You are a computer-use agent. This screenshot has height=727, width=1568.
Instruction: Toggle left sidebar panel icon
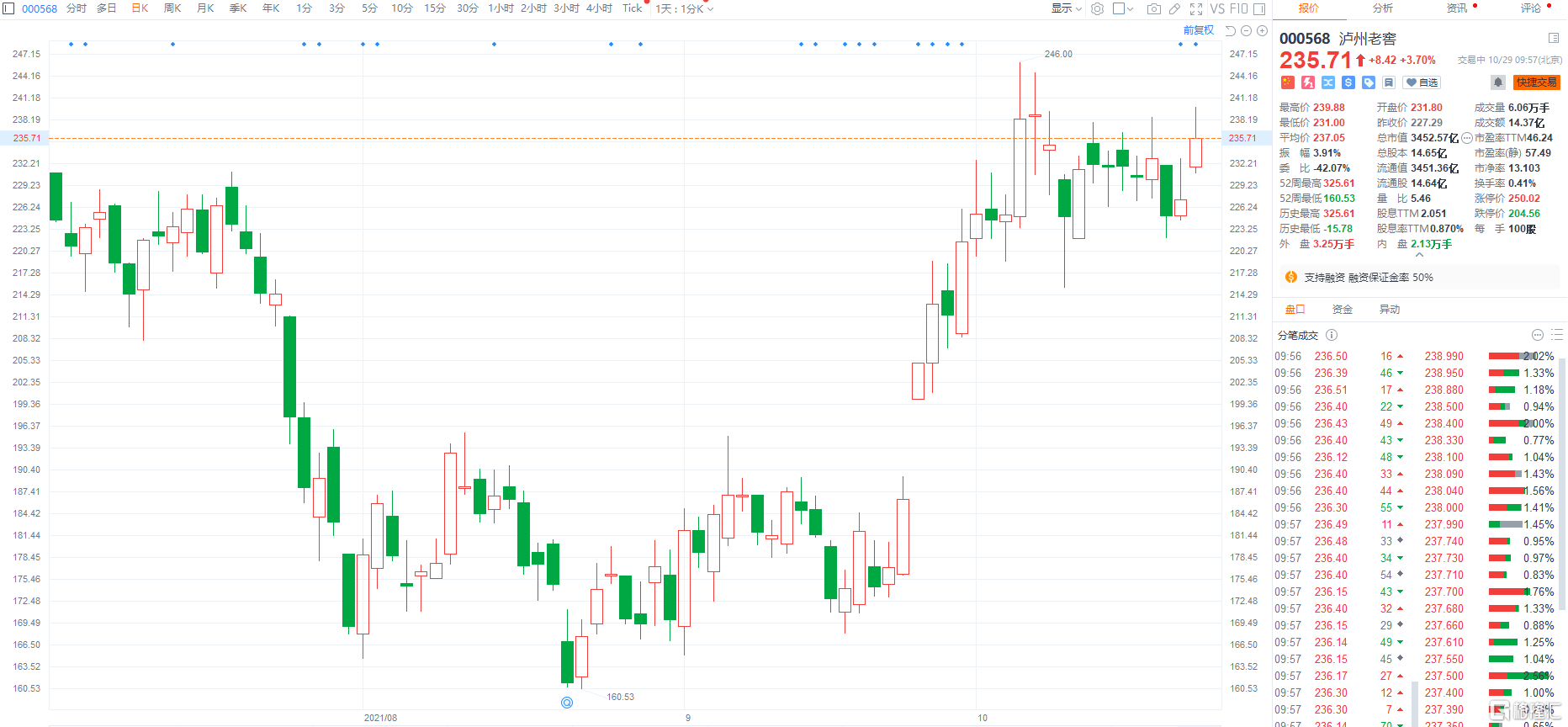tap(9, 8)
